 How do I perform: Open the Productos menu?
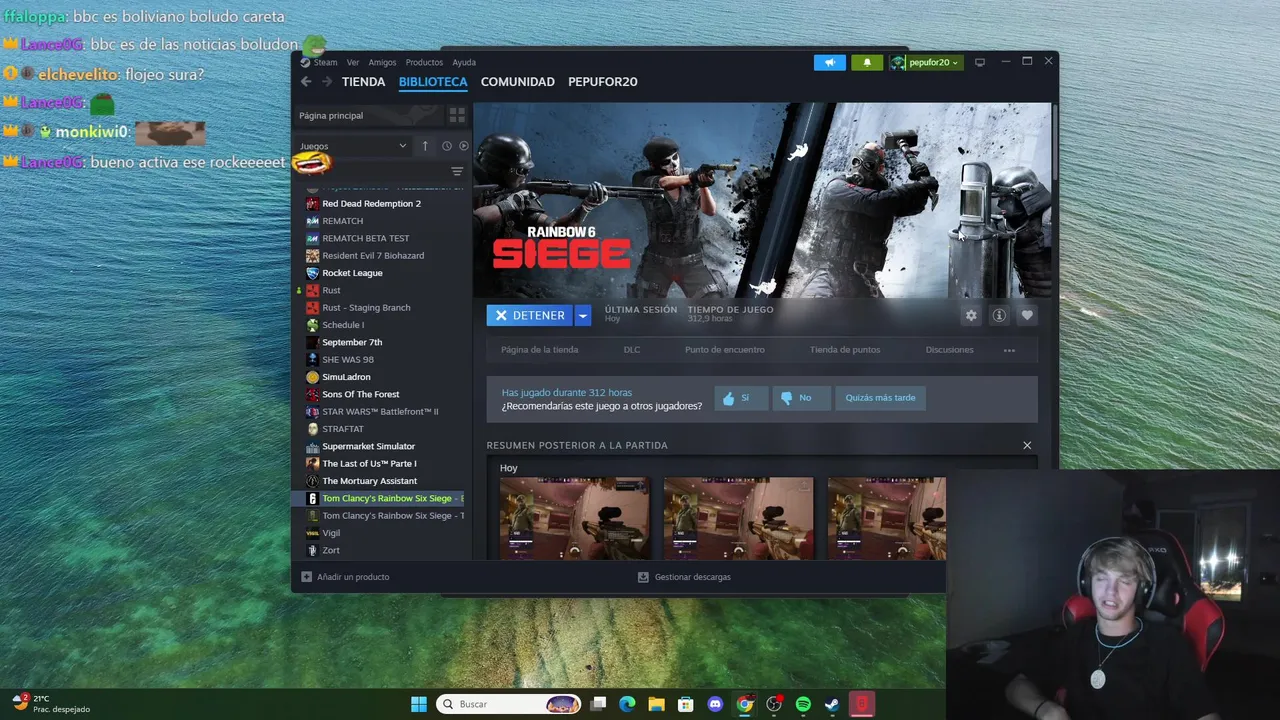[424, 62]
